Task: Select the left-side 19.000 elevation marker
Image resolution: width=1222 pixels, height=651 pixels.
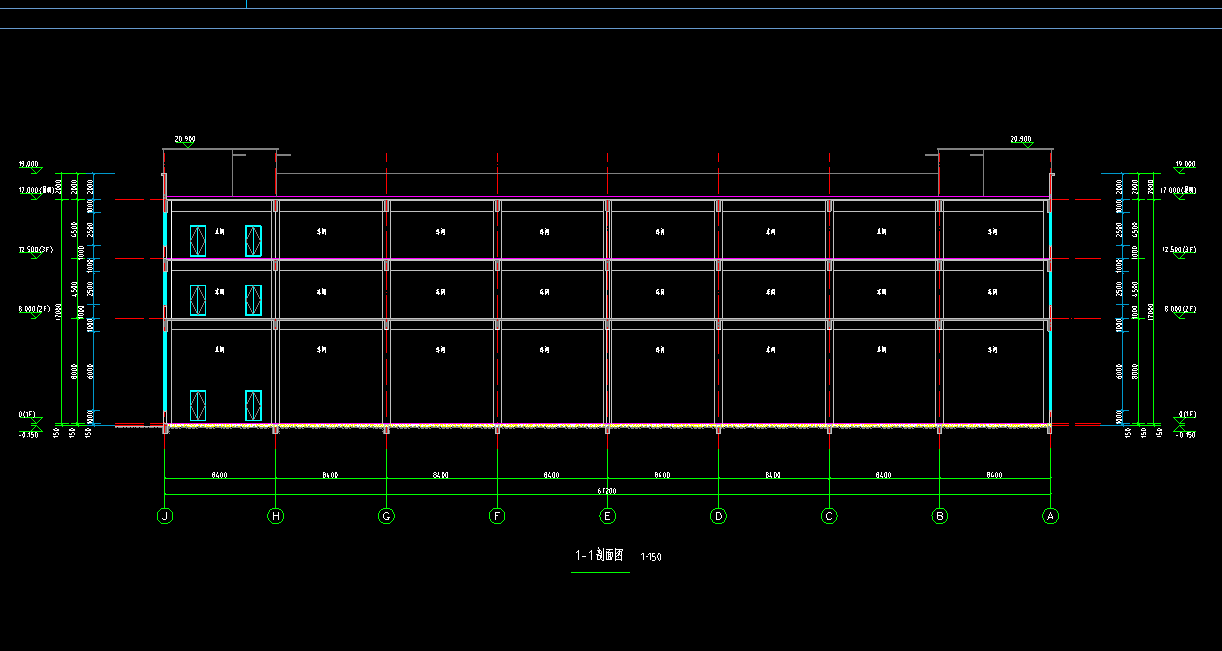Action: coord(28,163)
